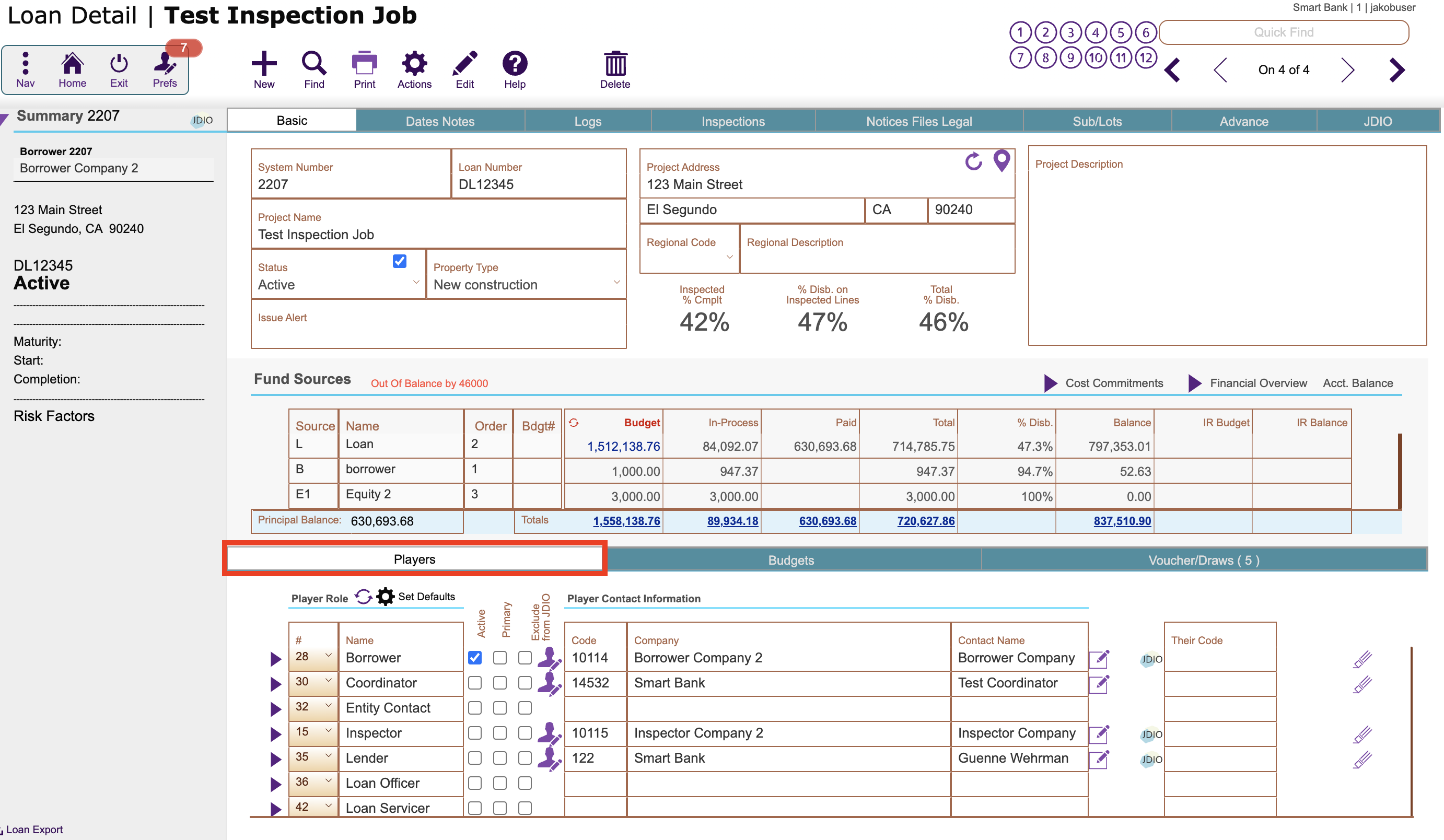Image resolution: width=1444 pixels, height=840 pixels.
Task: Open the Inspections tab
Action: pyautogui.click(x=733, y=122)
